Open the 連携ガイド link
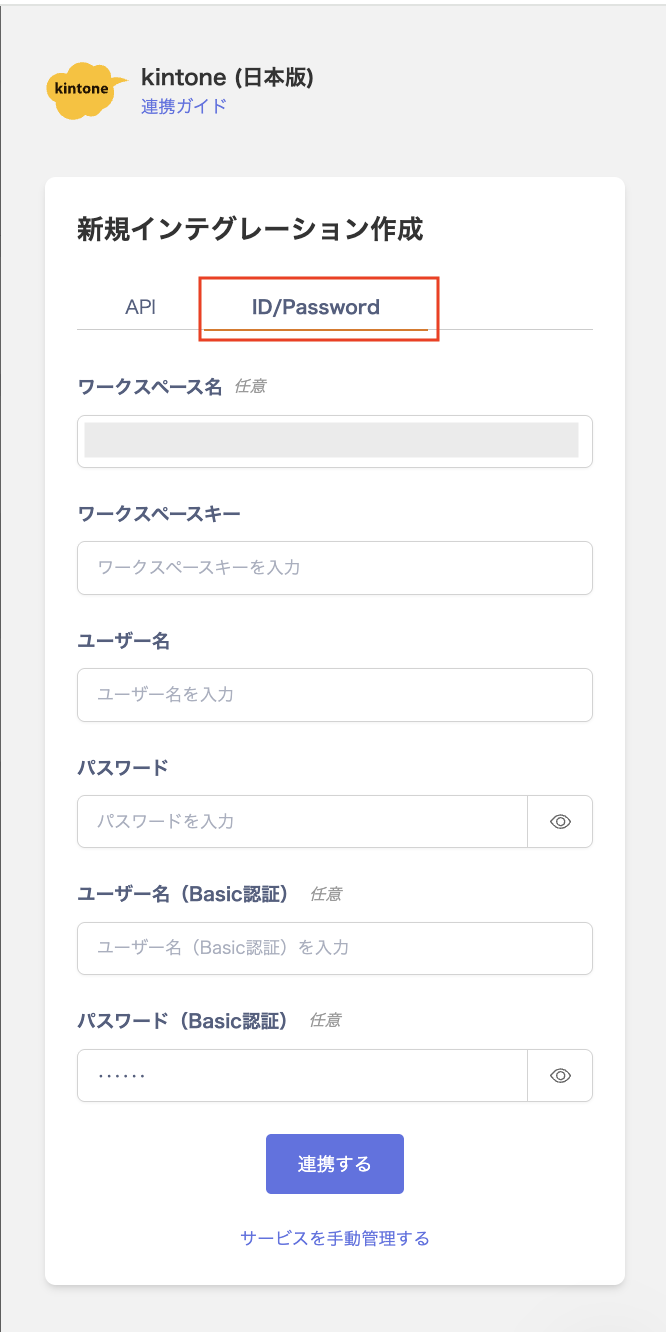Screen dimensions: 666x1332 (184, 106)
